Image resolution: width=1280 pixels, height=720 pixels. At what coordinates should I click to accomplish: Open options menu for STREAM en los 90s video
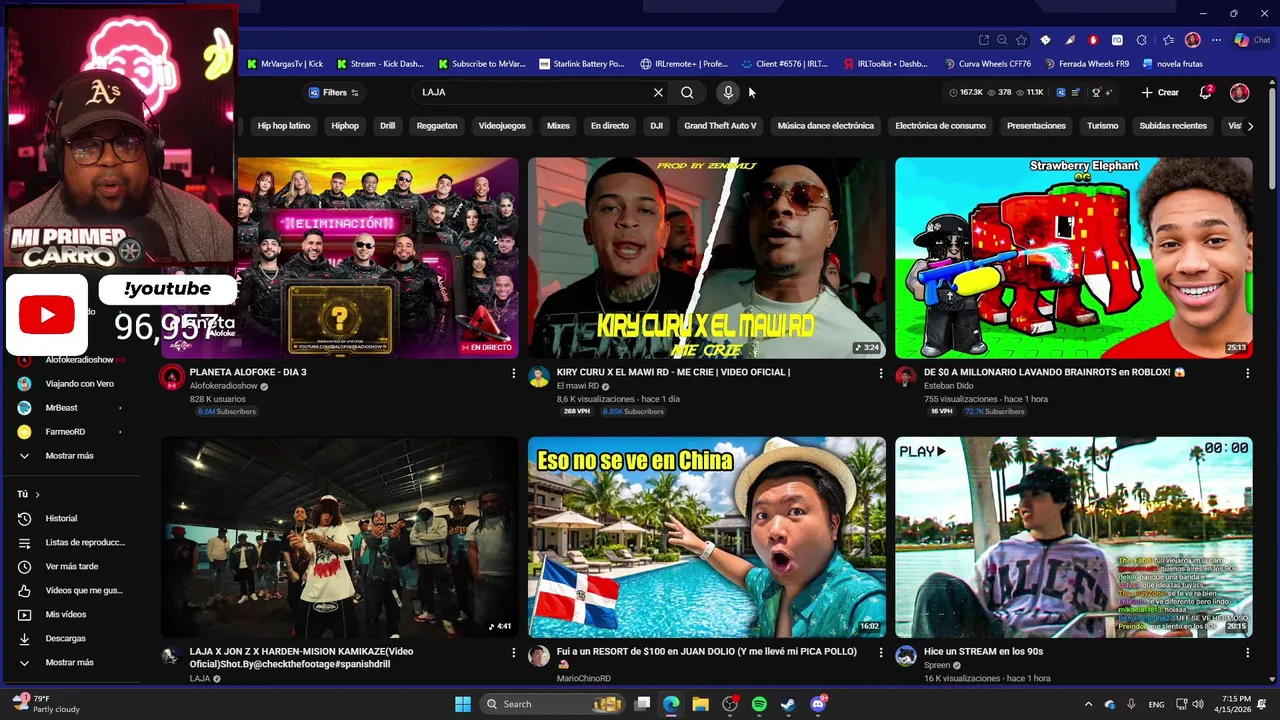point(1247,652)
